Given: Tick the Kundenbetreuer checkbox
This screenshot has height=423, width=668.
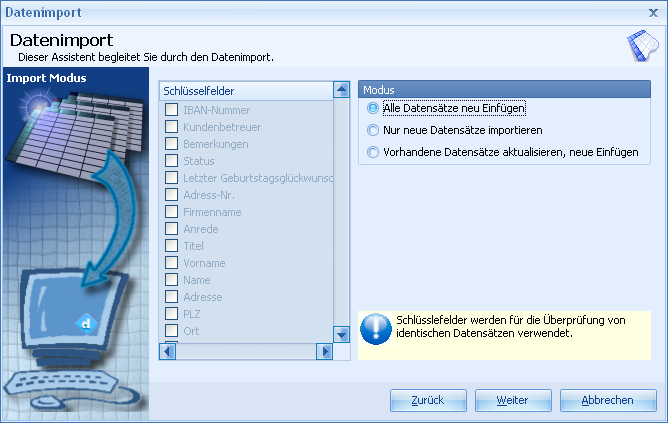Looking at the screenshot, I should 171,127.
